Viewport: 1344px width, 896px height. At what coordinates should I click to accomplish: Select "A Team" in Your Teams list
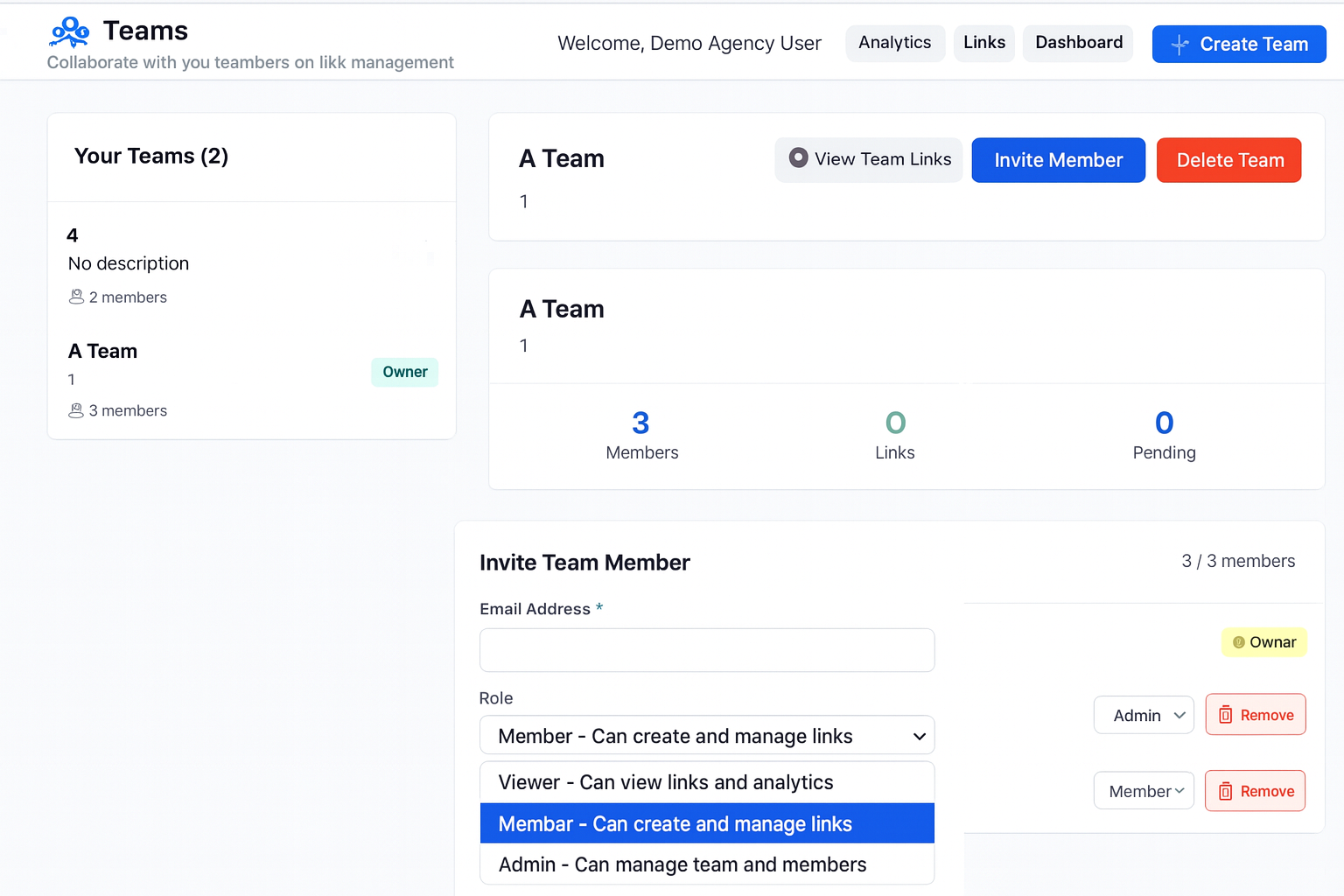pyautogui.click(x=252, y=380)
